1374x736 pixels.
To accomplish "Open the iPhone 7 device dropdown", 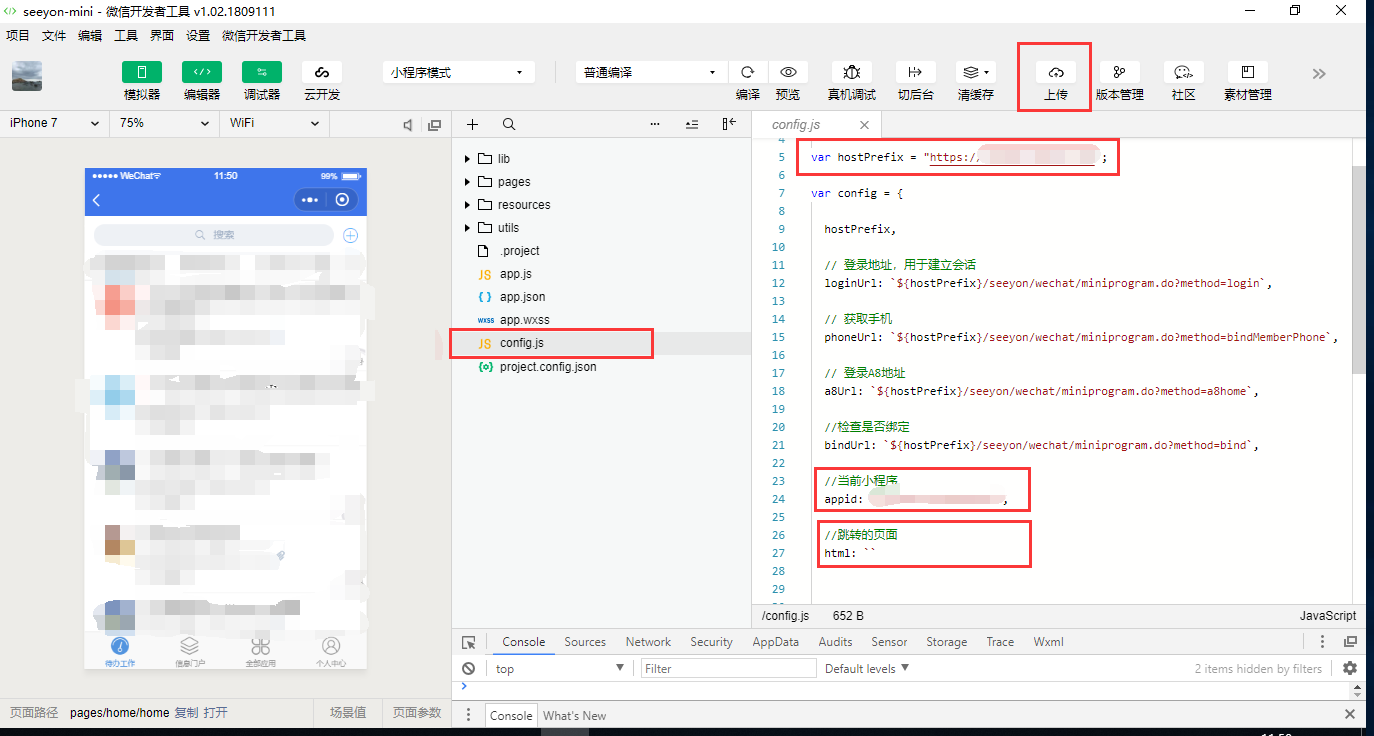I will coord(54,123).
